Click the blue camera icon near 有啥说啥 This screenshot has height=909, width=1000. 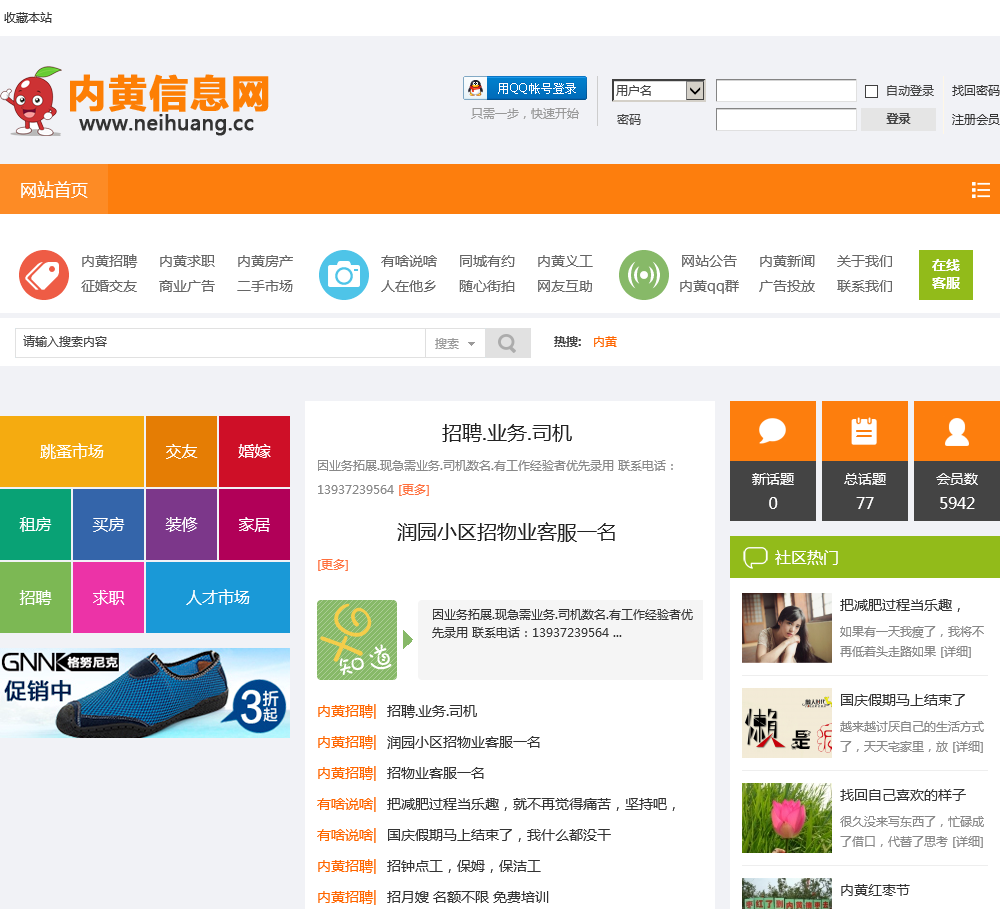tap(344, 274)
